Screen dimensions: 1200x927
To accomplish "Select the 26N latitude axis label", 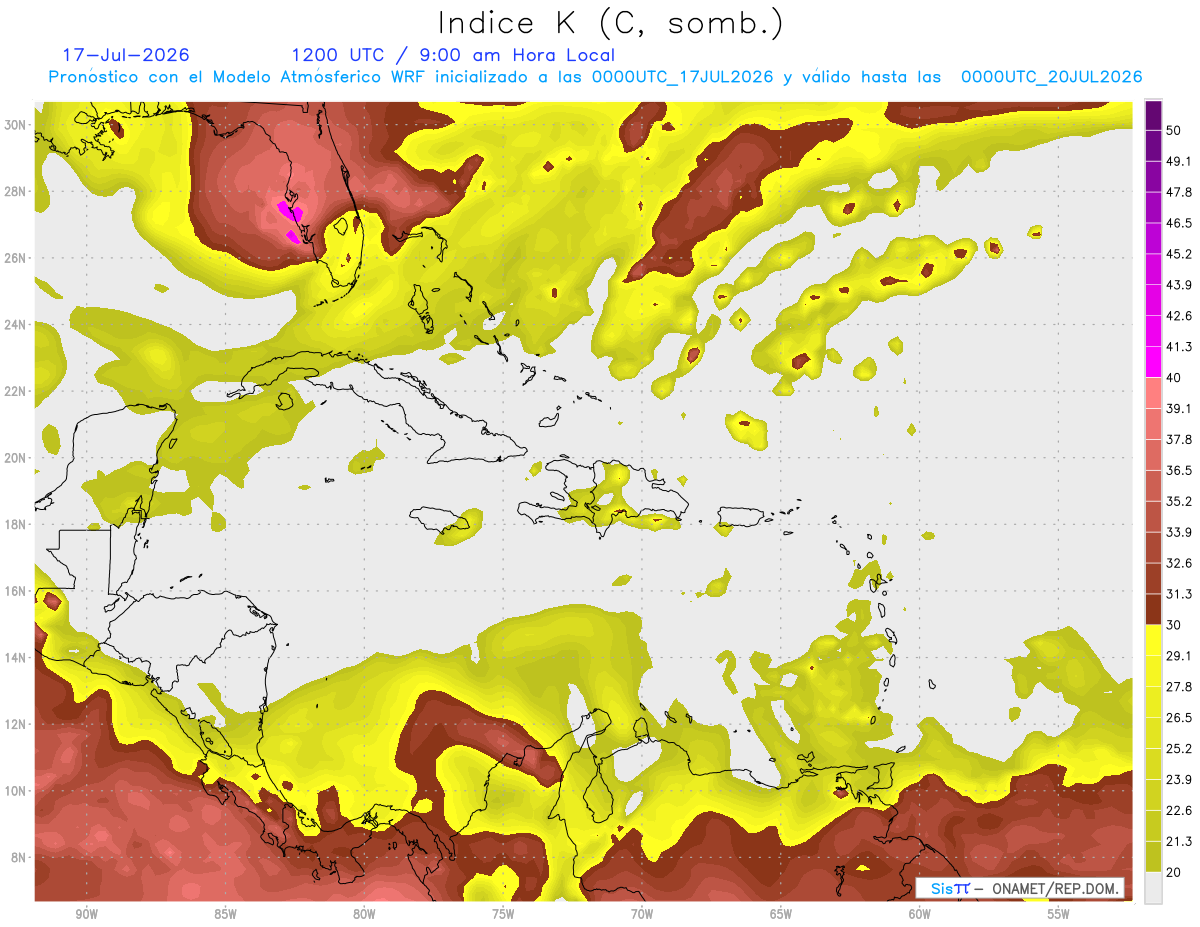I will pyautogui.click(x=16, y=258).
